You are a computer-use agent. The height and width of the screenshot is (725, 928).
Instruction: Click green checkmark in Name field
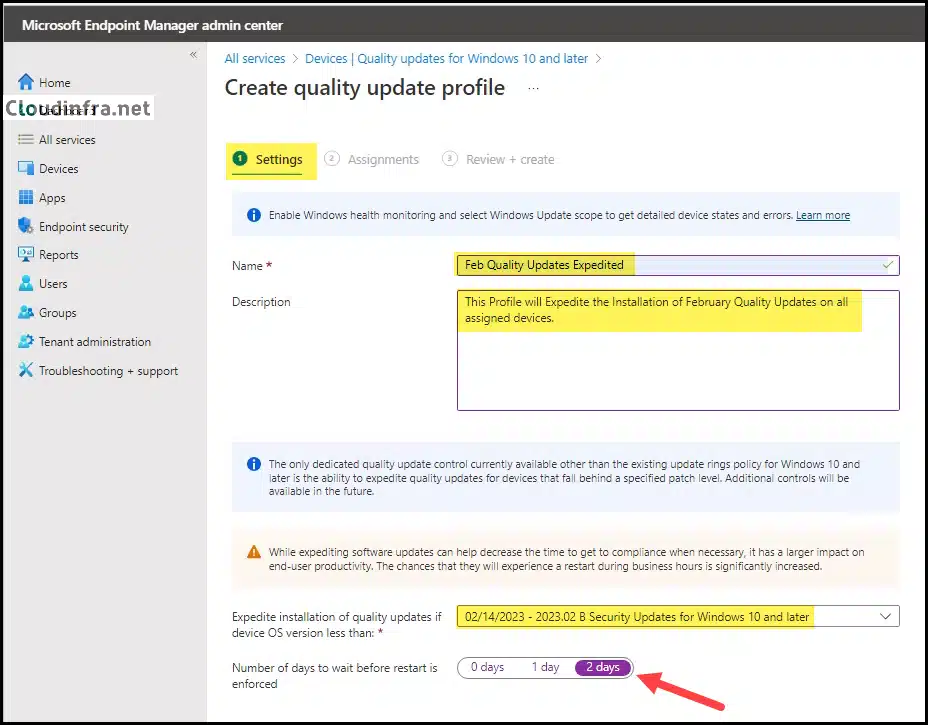(888, 265)
